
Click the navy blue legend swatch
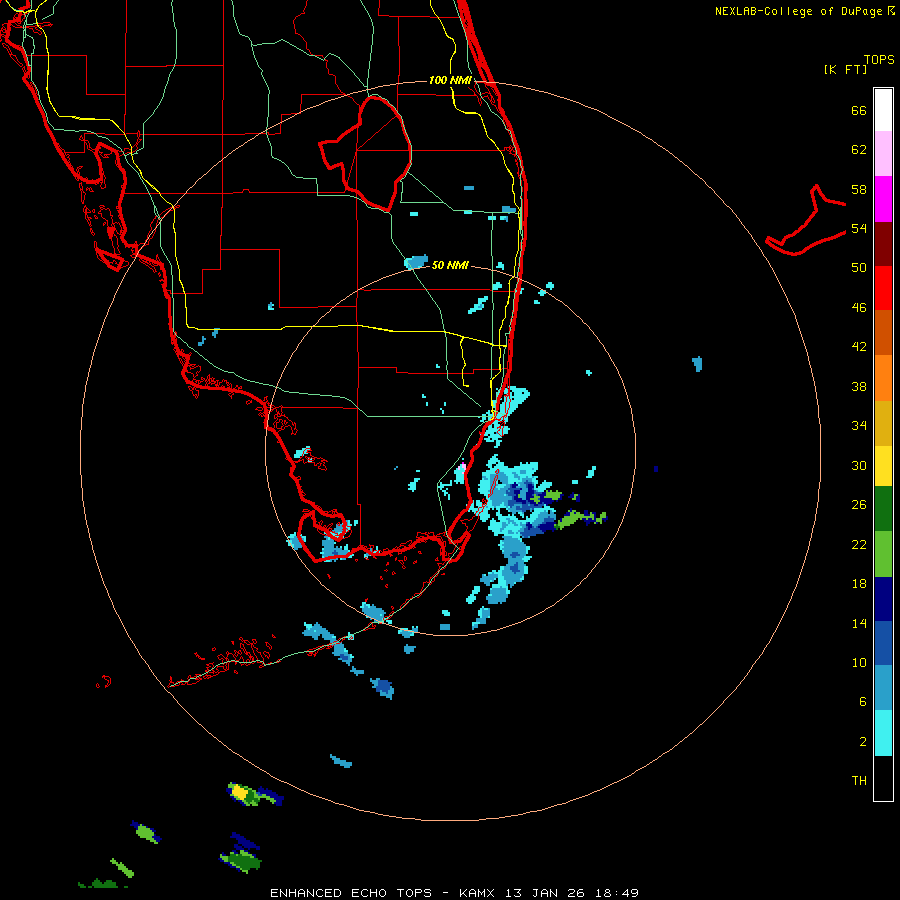coord(883,599)
